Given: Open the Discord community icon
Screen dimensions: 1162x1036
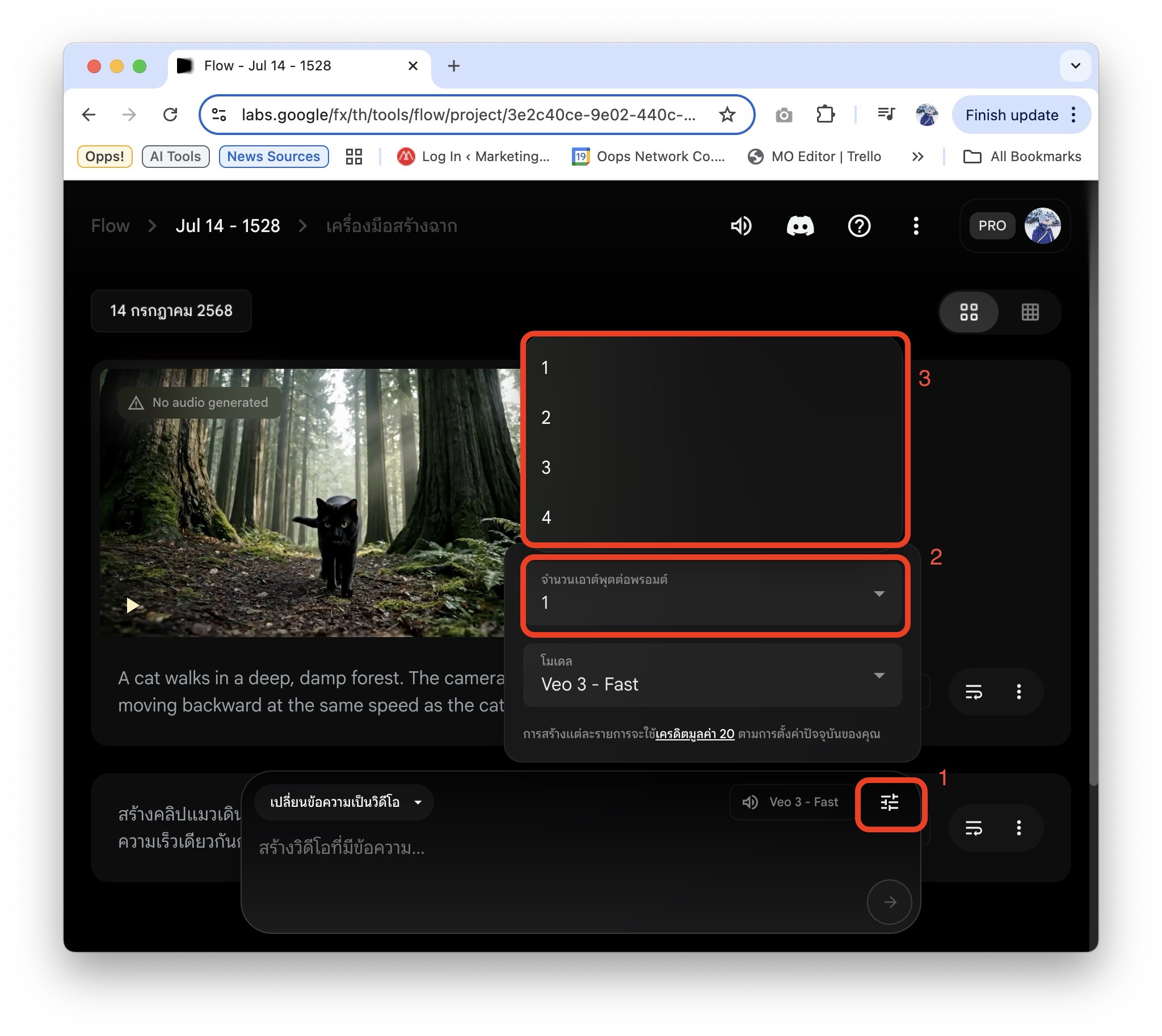Looking at the screenshot, I should point(800,226).
